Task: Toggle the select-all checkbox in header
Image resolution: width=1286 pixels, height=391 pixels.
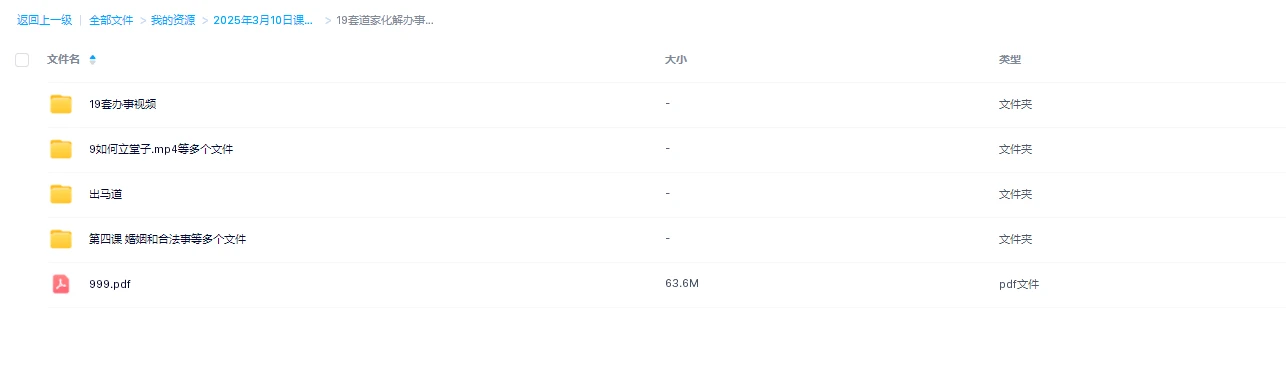Action: coord(22,60)
